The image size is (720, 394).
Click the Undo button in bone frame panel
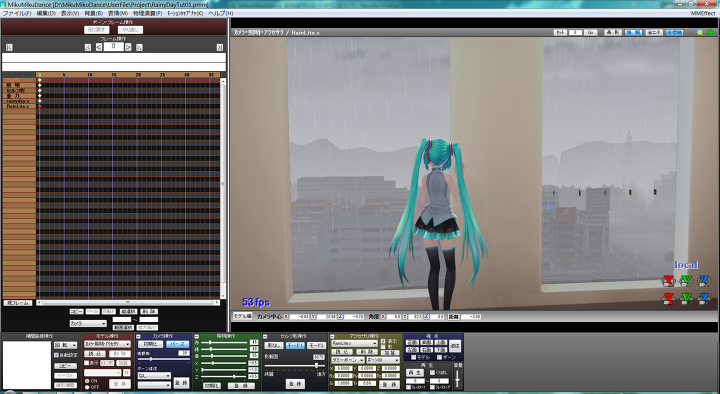pos(96,30)
